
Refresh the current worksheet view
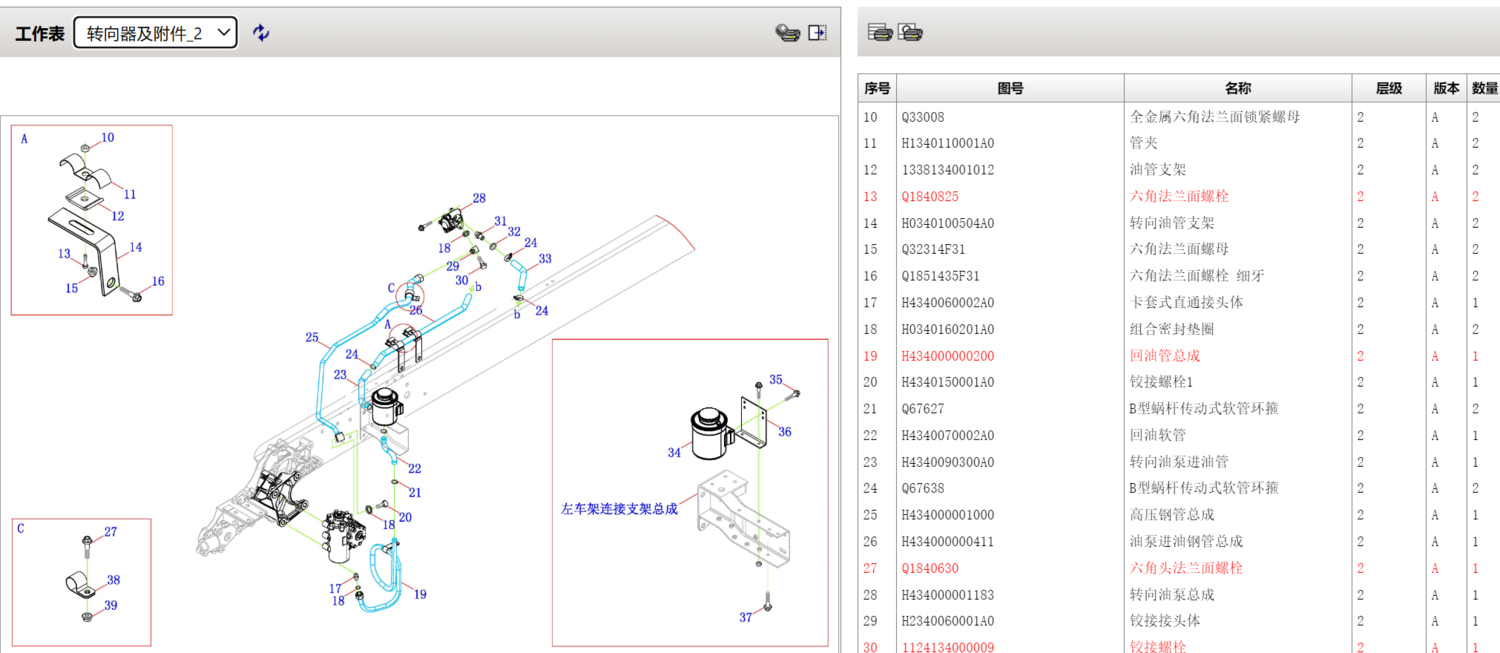coord(260,31)
